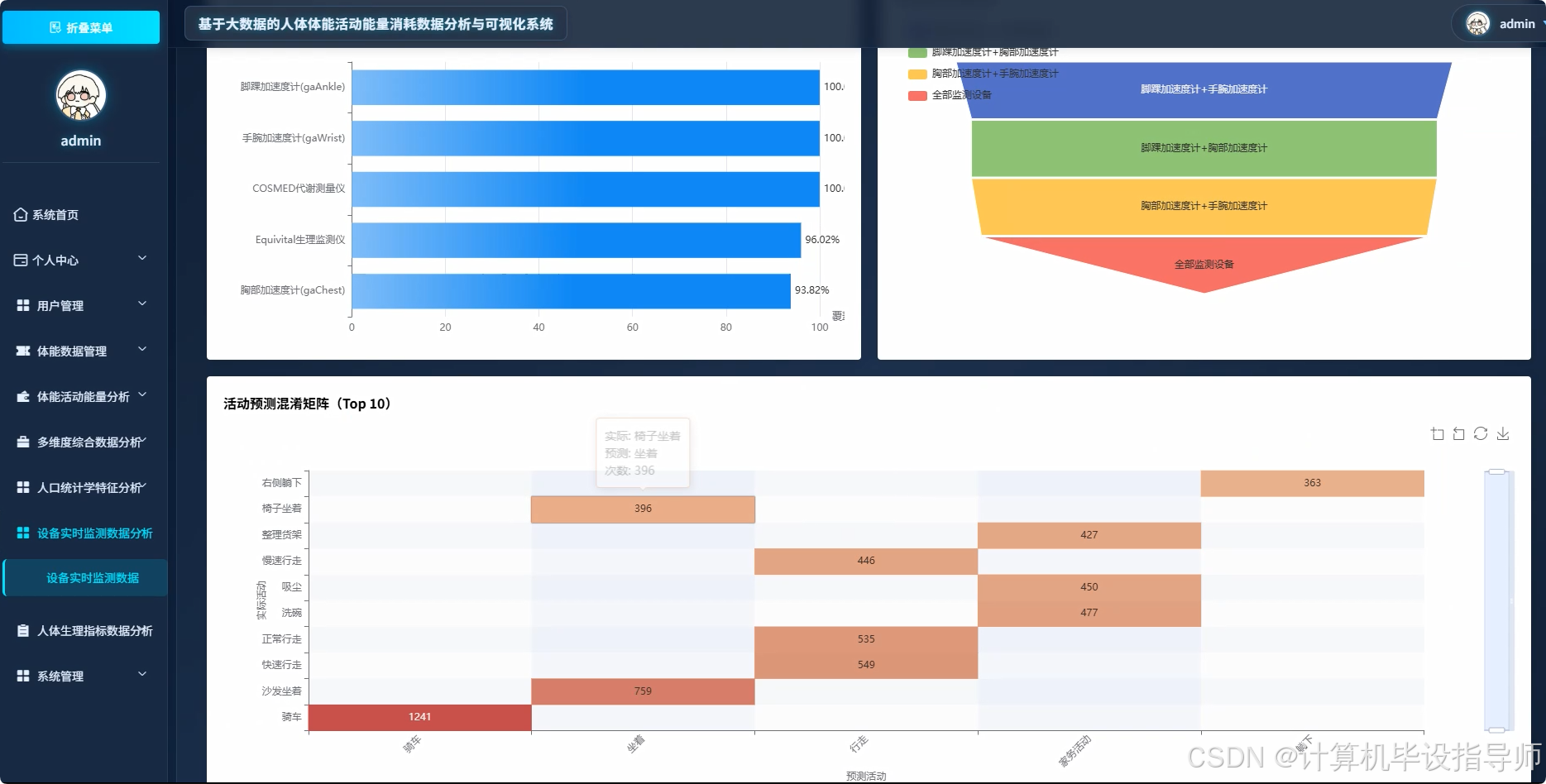This screenshot has height=784, width=1546.
Task: Click heatmap cell with value 759
Action: (x=643, y=691)
